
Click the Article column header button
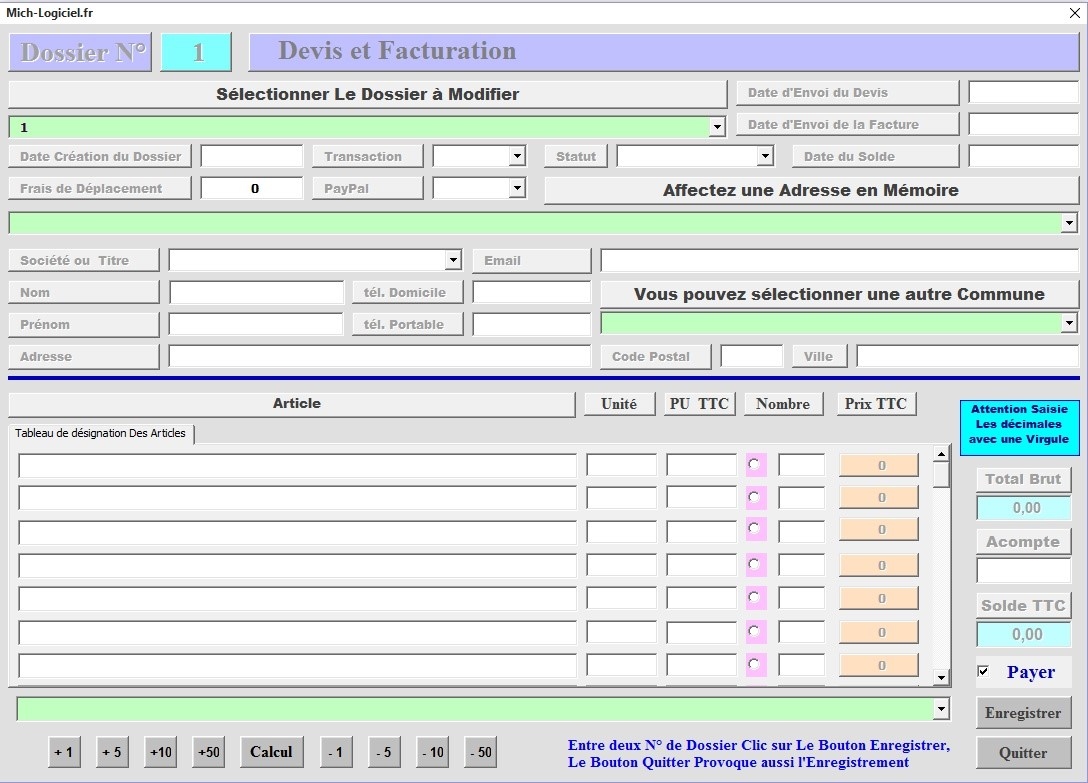coord(292,404)
